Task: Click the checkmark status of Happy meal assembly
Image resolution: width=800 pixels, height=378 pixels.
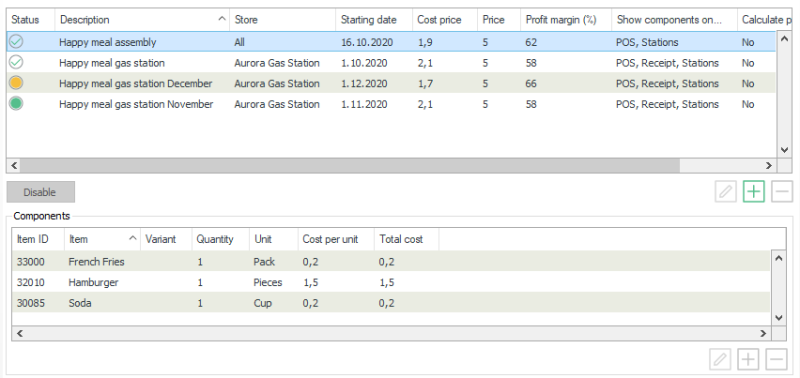Action: click(x=16, y=42)
